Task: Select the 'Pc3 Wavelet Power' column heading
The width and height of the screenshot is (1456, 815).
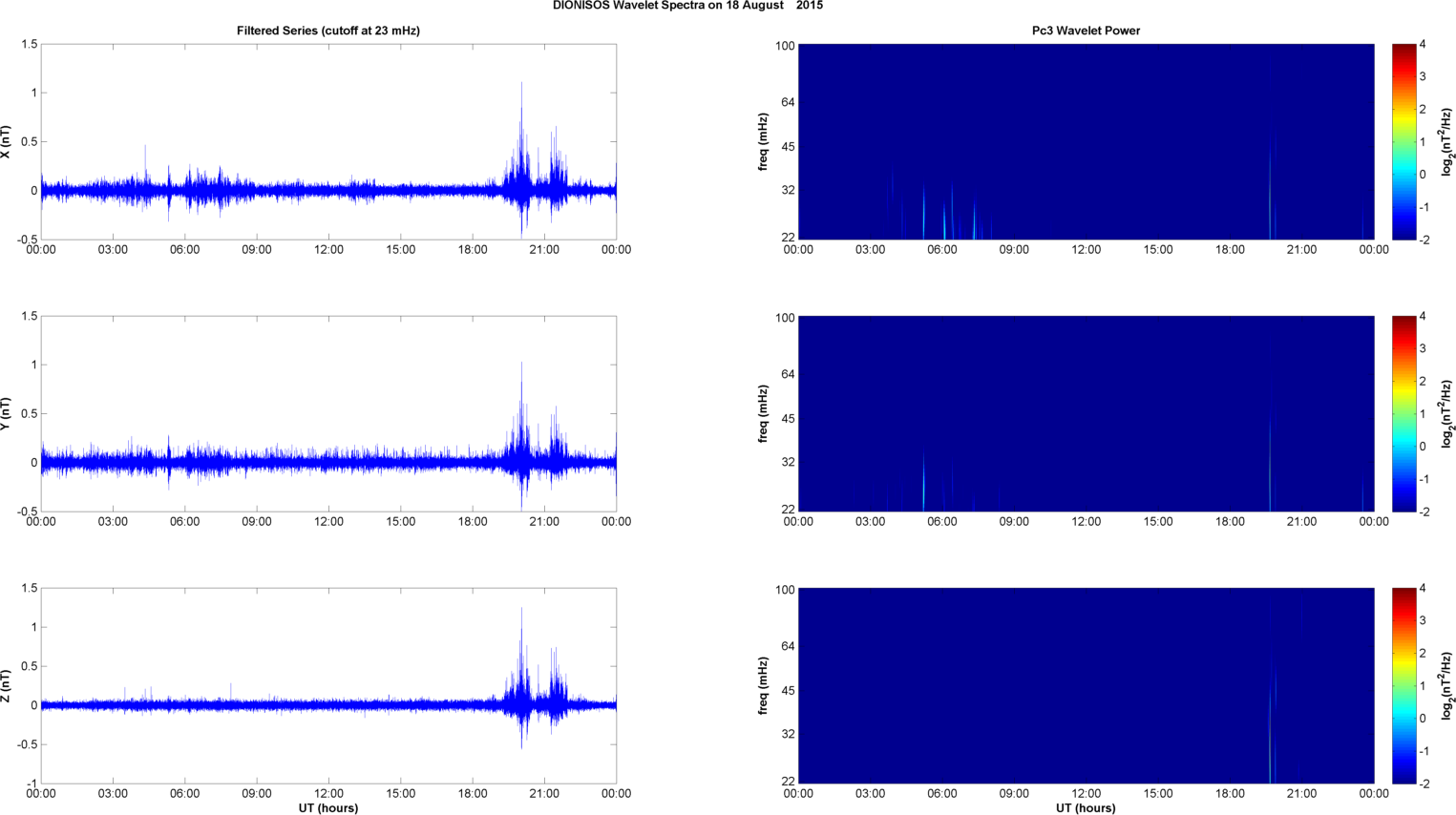Action: pos(1086,31)
